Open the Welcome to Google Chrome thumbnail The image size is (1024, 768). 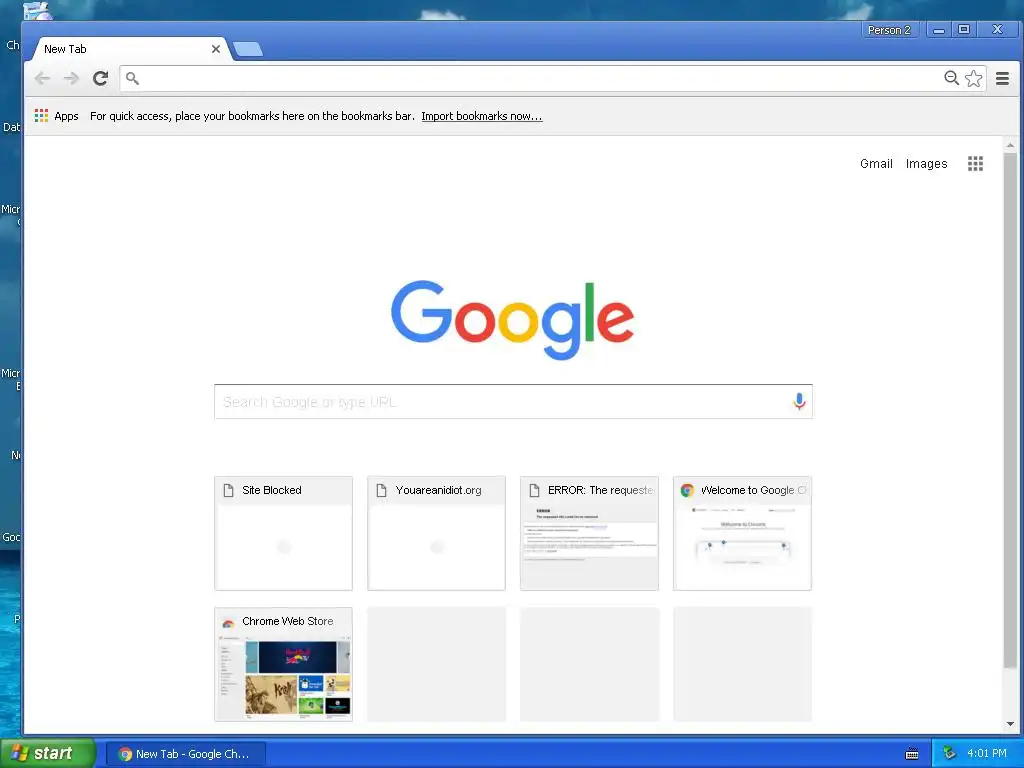(x=743, y=533)
